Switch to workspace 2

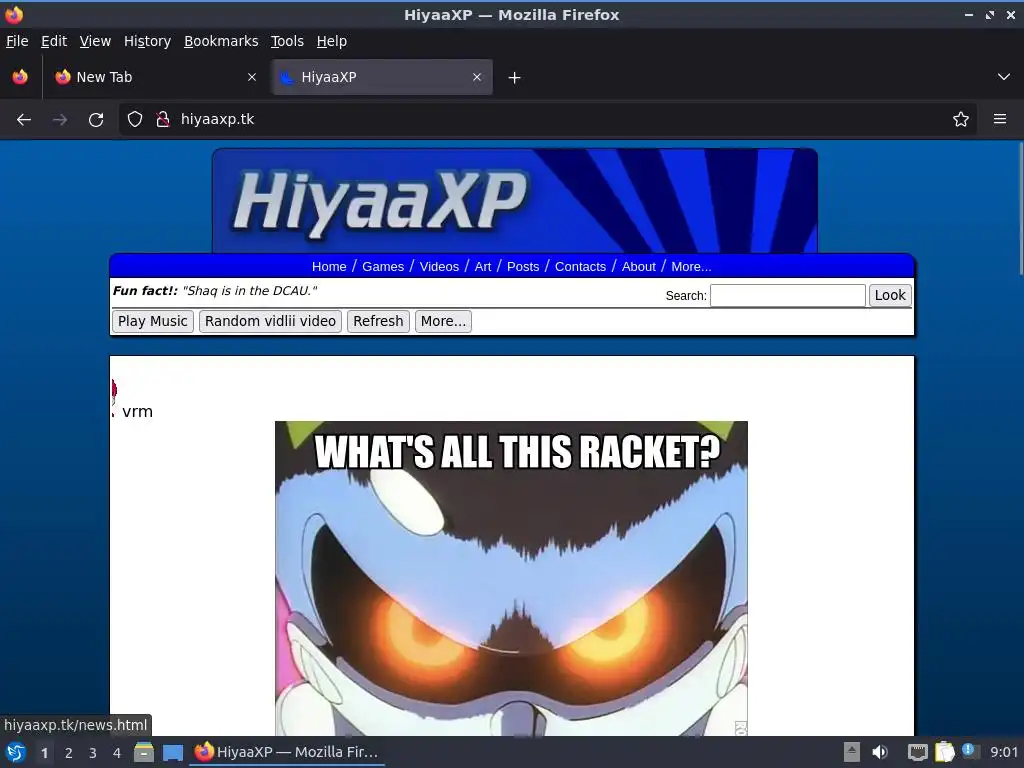point(69,753)
